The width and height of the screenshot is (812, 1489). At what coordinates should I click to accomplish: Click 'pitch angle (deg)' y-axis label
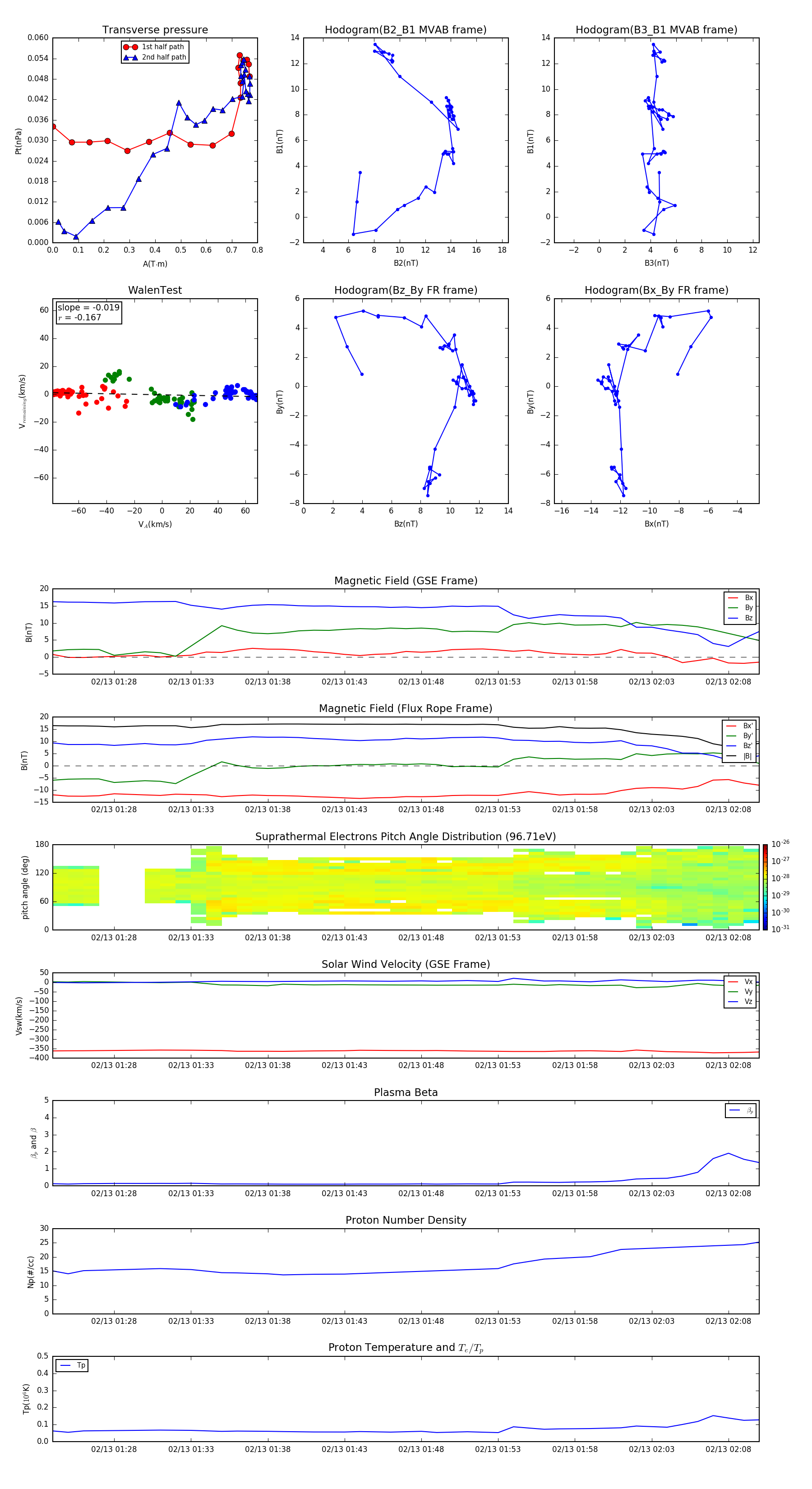25,887
